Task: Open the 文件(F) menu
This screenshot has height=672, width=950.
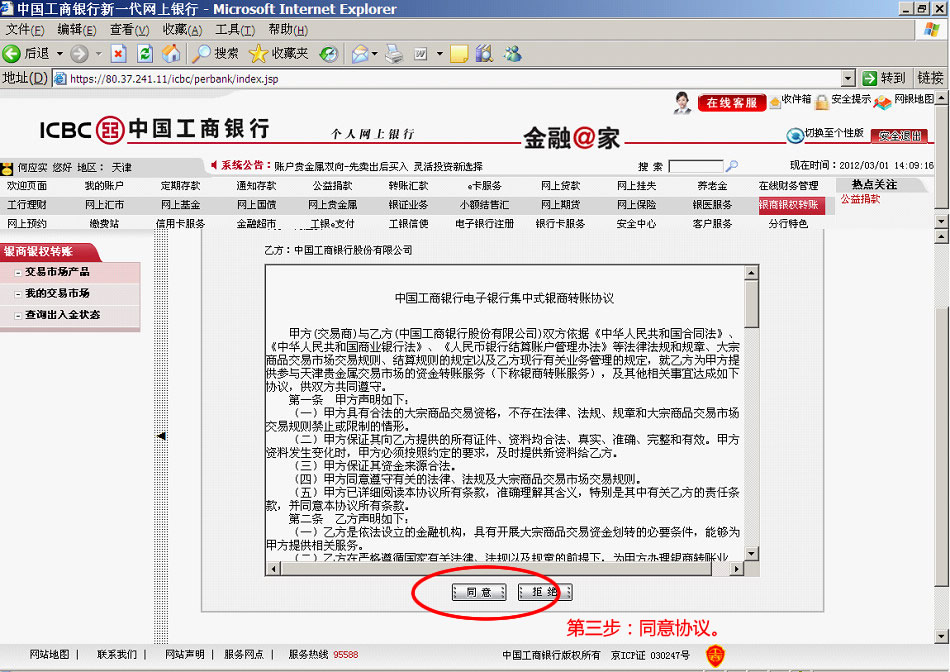Action: tap(25, 30)
